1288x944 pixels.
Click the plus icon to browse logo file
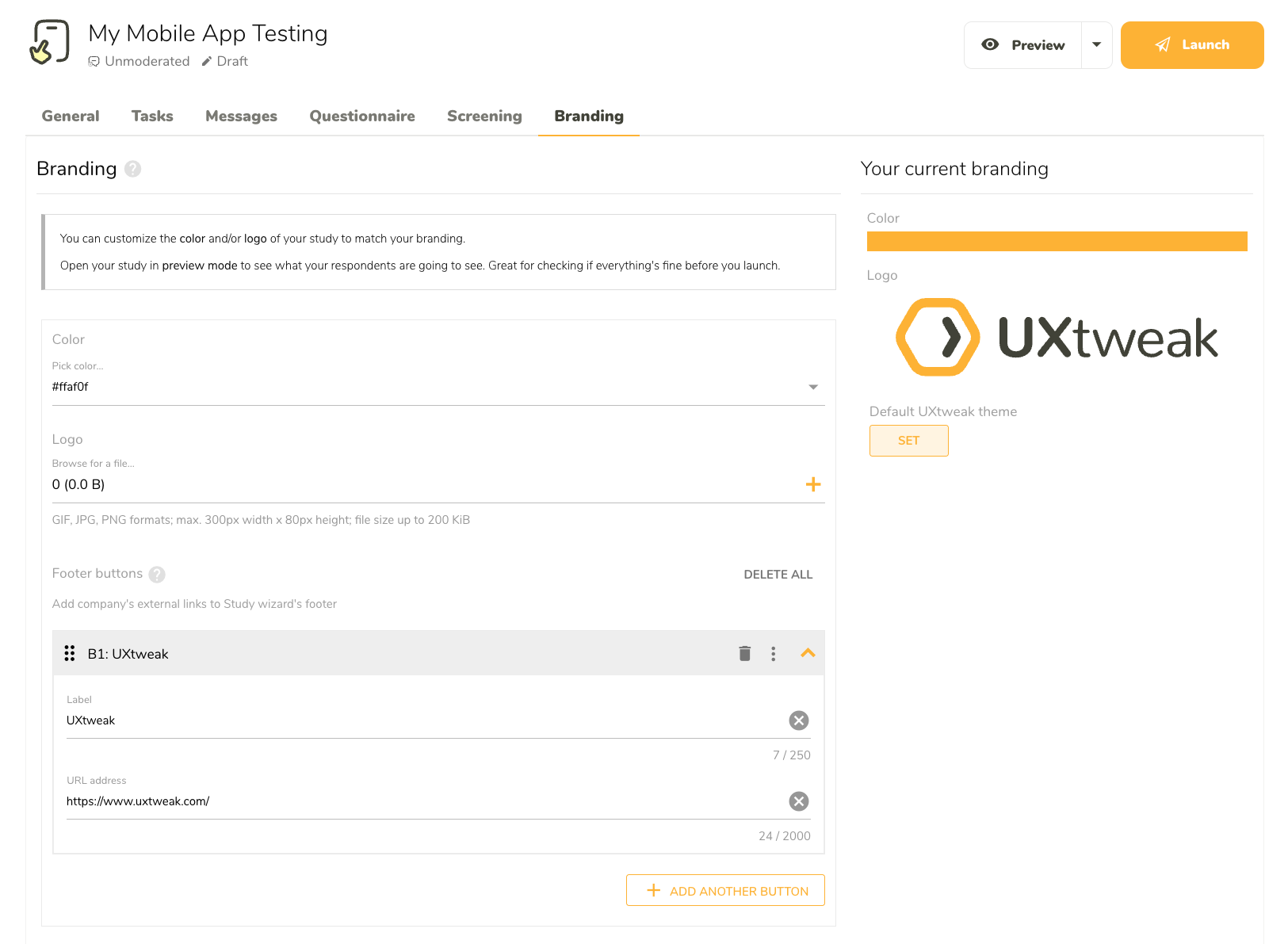coord(813,484)
